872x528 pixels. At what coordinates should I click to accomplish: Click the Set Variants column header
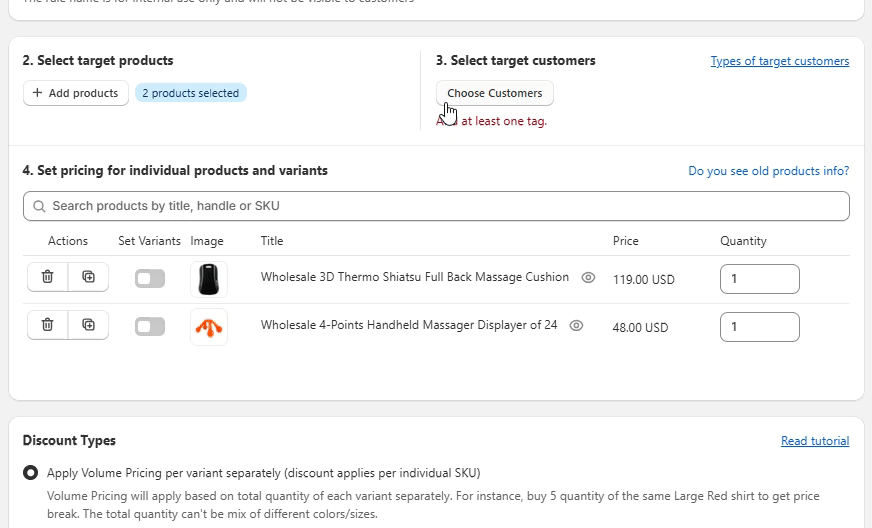(149, 241)
